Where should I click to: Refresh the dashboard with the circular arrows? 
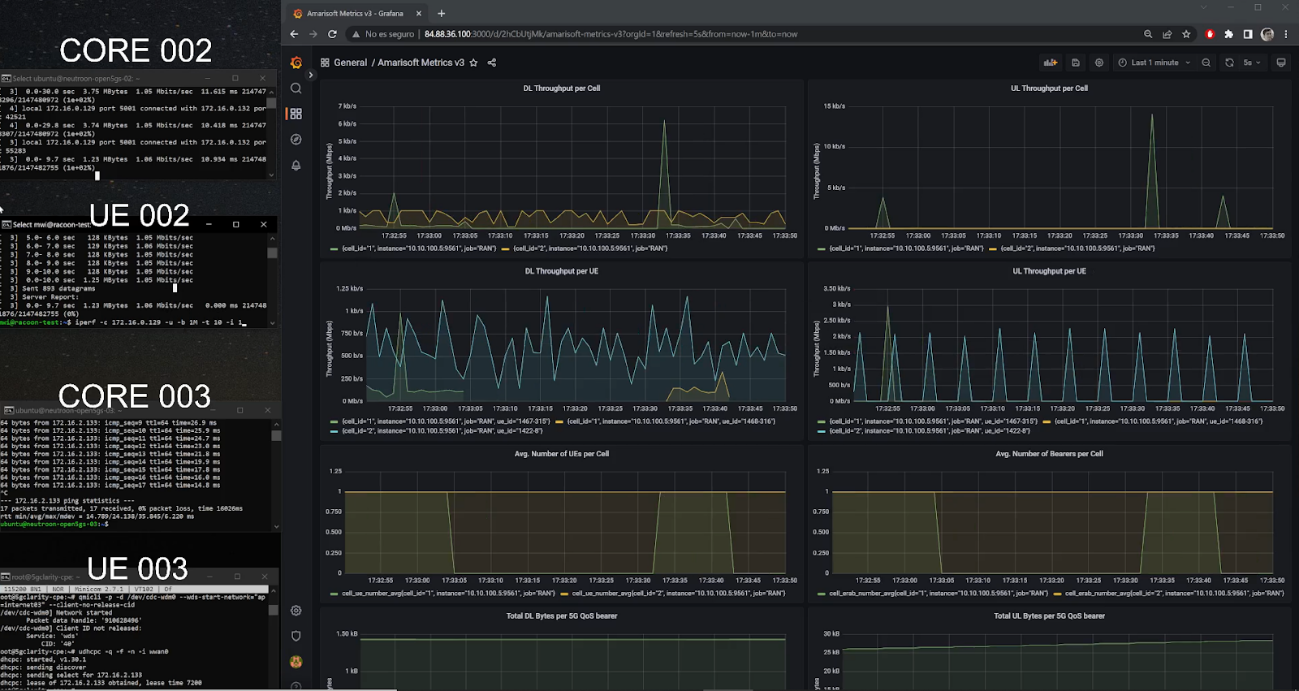1228,62
